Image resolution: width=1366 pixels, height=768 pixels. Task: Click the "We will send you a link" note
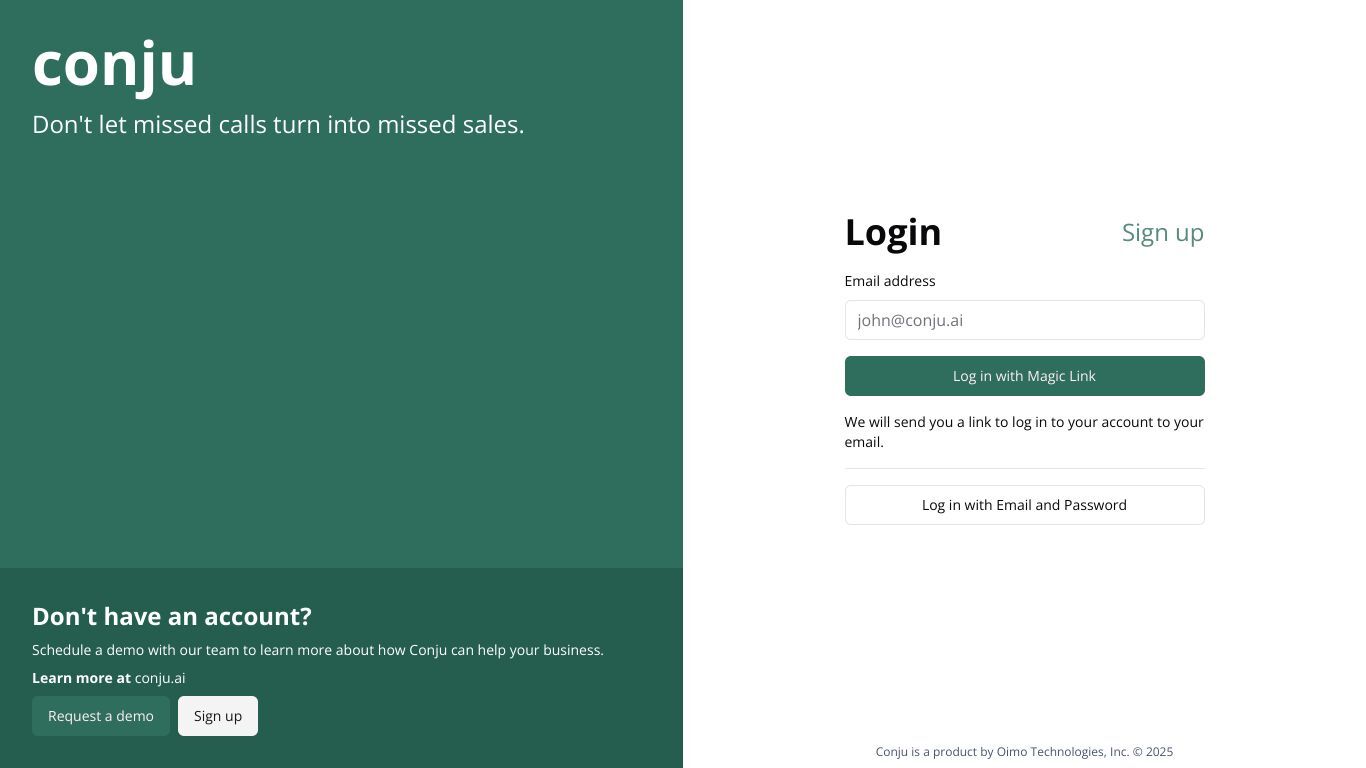1024,432
